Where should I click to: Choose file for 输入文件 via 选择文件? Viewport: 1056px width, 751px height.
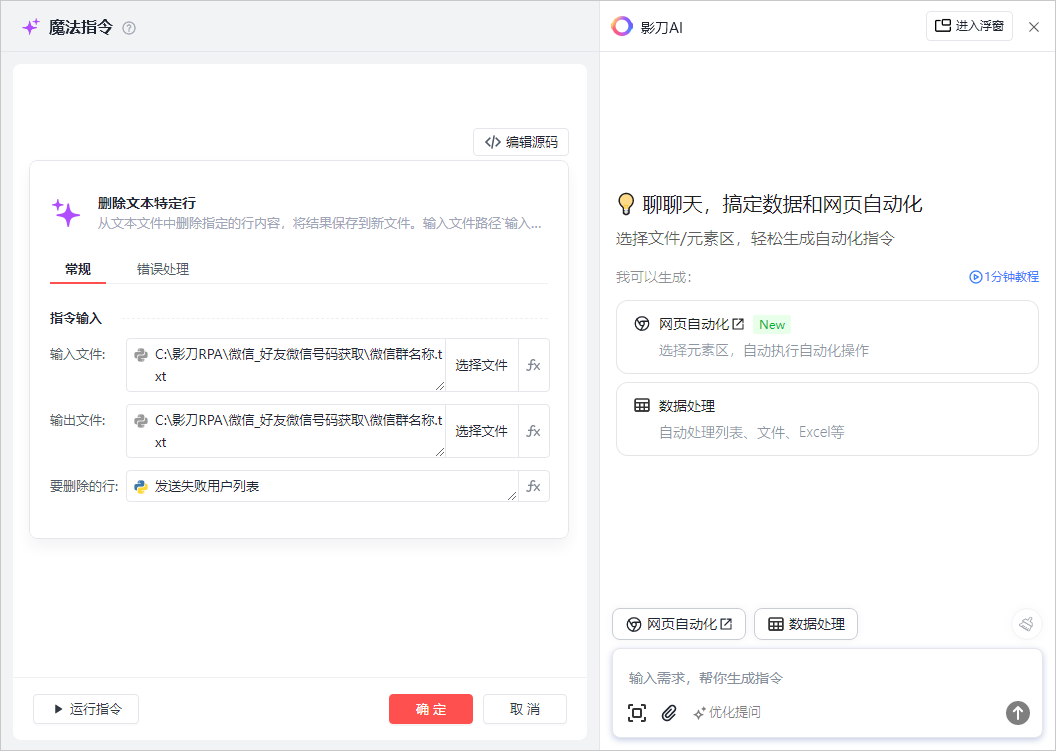(482, 365)
